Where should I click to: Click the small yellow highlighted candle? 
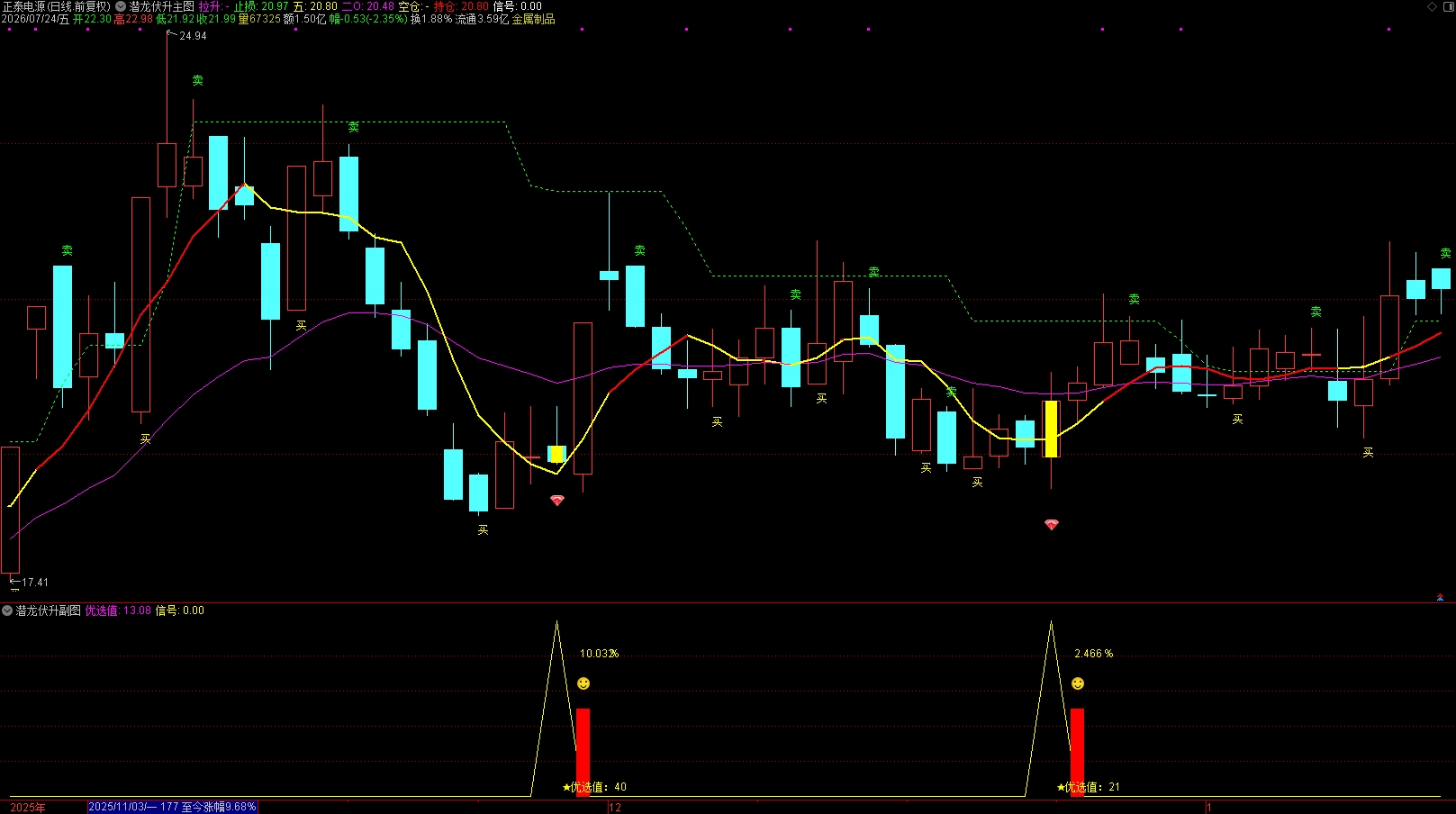[x=557, y=454]
